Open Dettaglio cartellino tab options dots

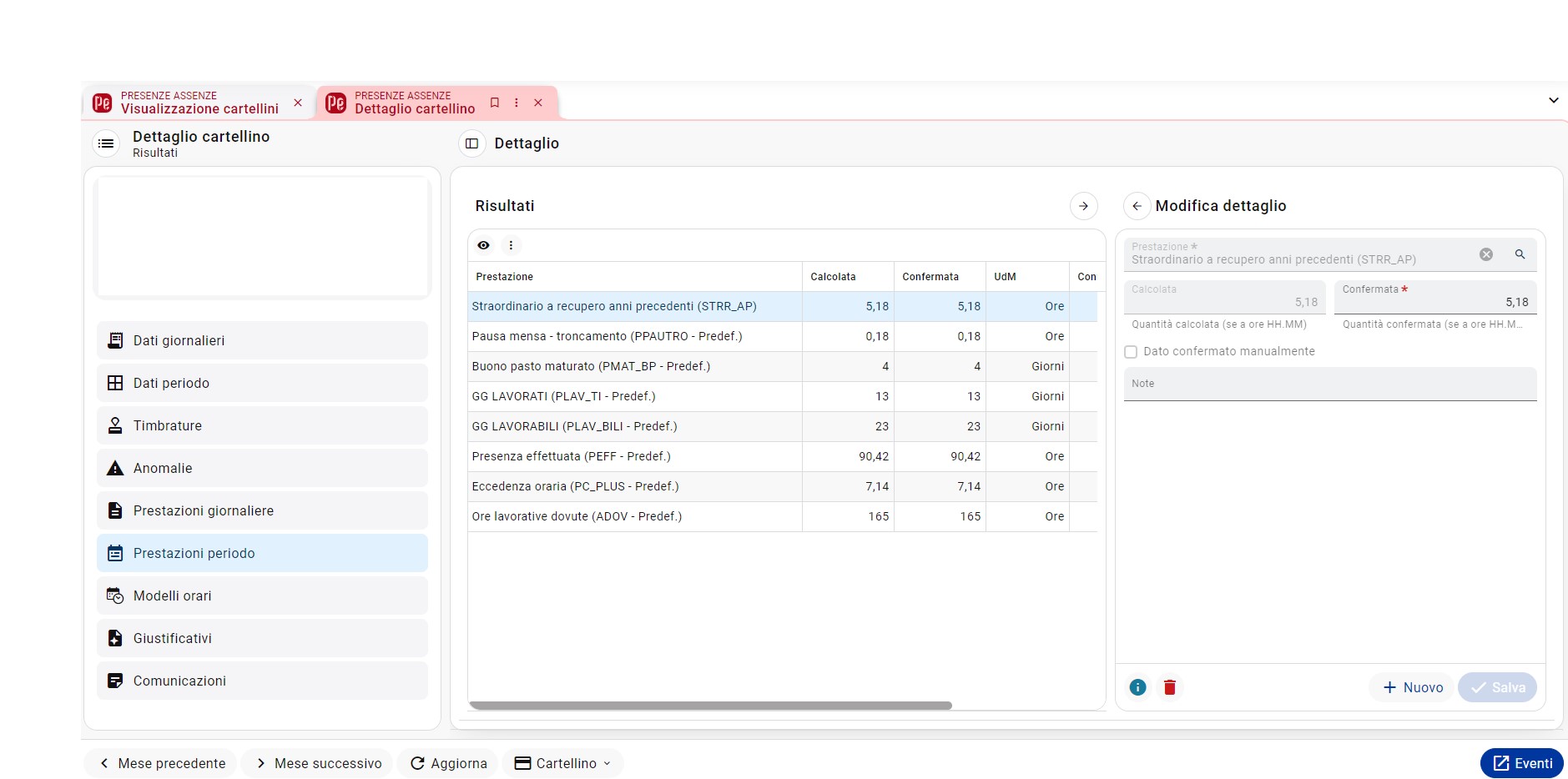[516, 103]
